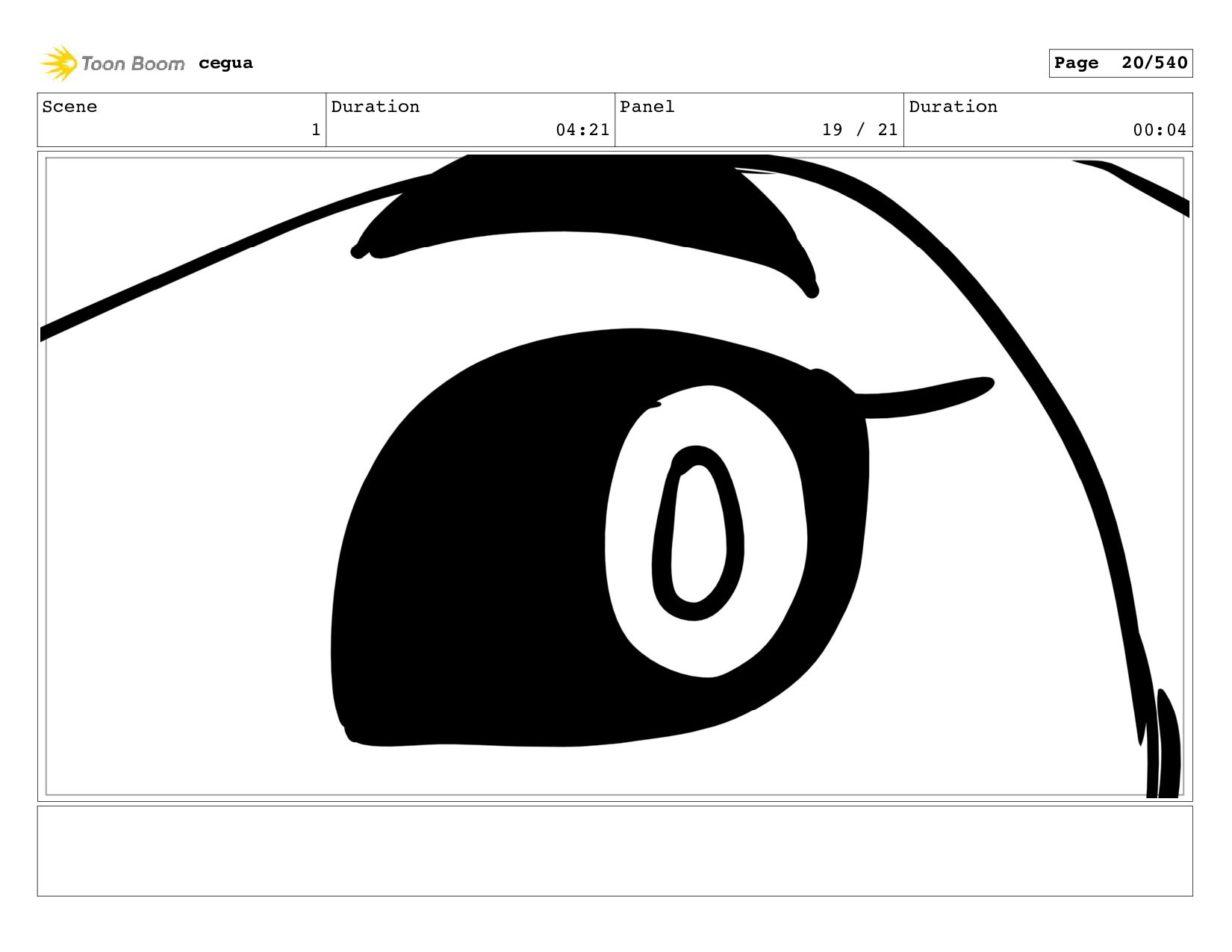Click the panel duration value '00:04'

click(1160, 130)
